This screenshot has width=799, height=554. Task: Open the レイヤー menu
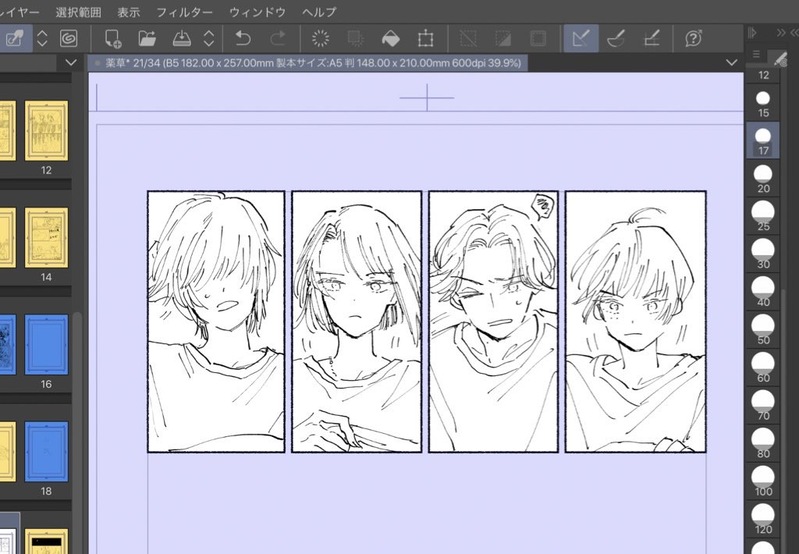[19, 12]
